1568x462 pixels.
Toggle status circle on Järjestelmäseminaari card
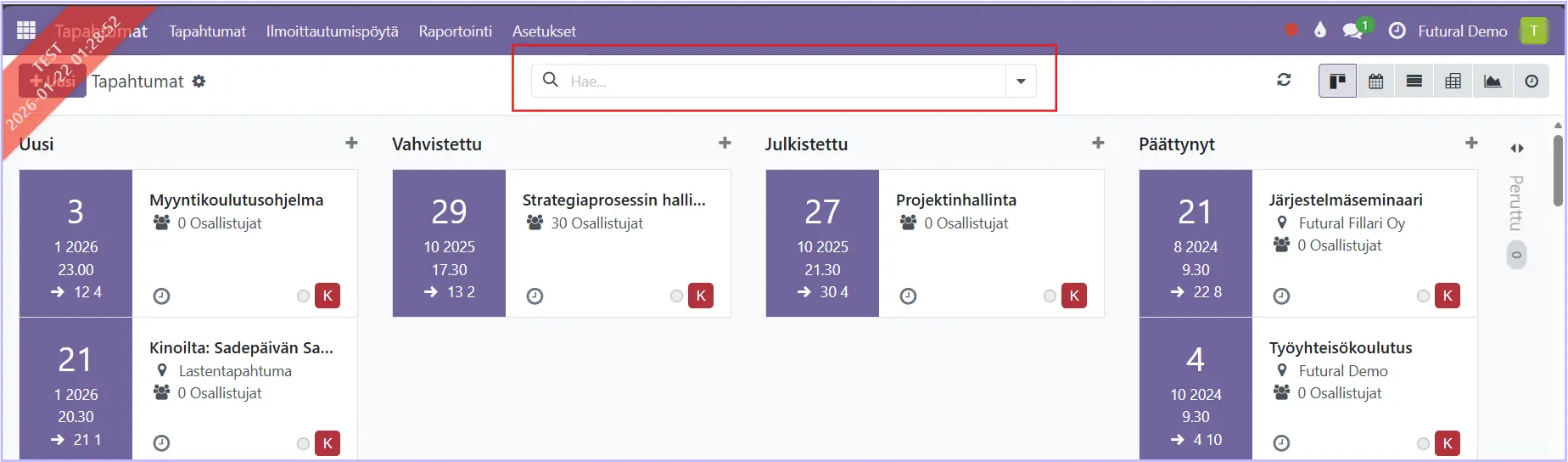(1423, 296)
